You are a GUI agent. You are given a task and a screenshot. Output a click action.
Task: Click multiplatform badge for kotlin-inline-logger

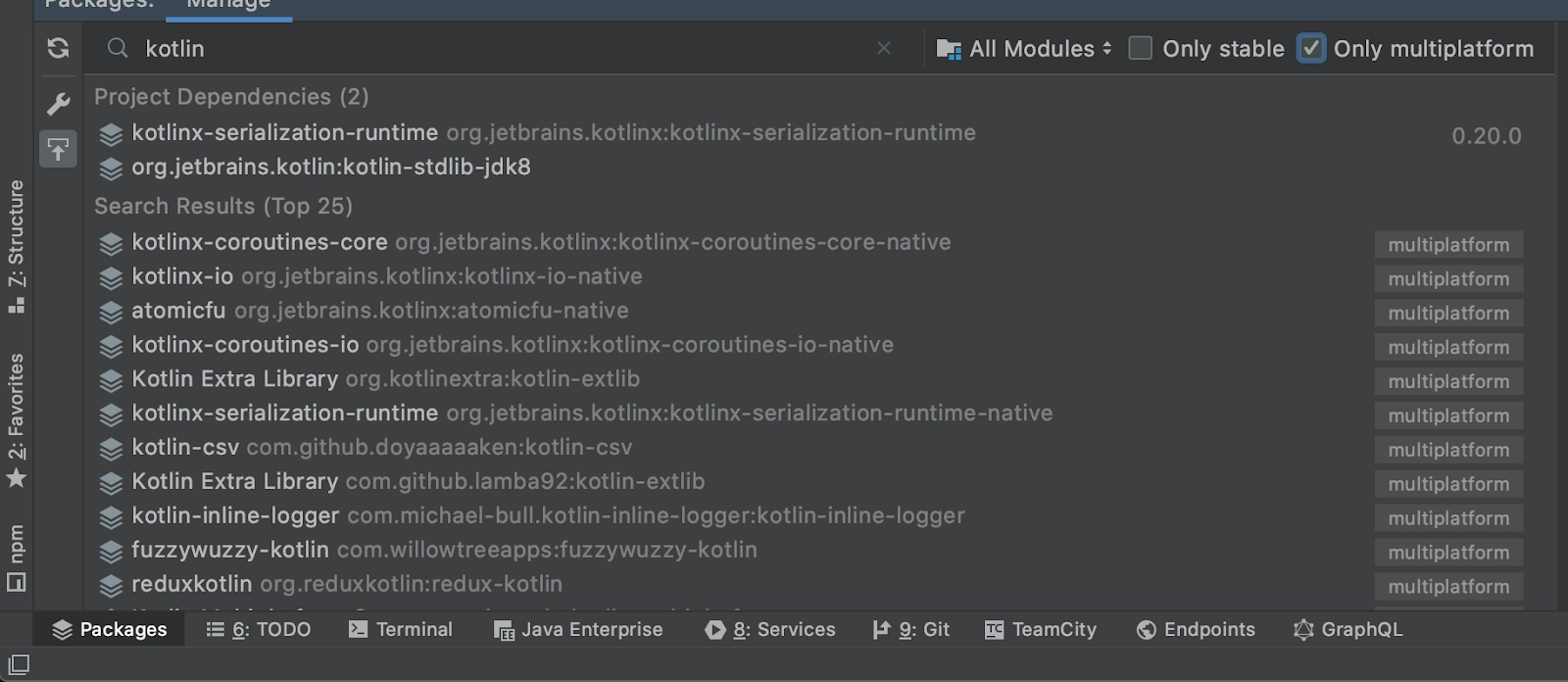pyautogui.click(x=1448, y=518)
